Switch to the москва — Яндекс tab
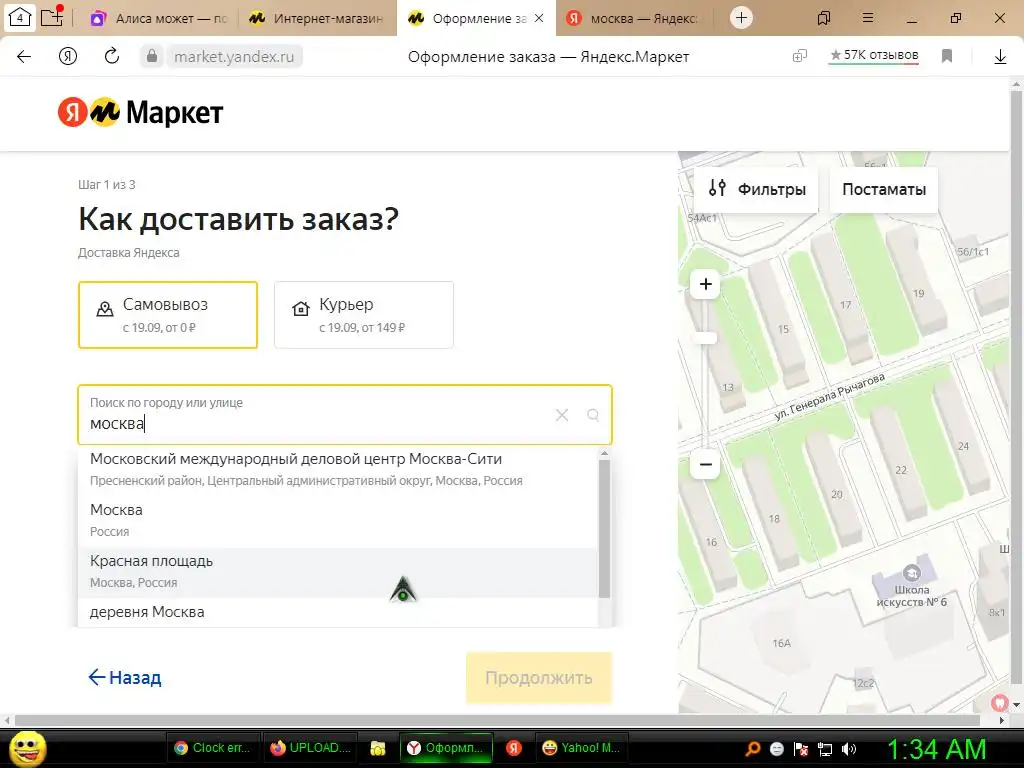The image size is (1024, 768). tap(634, 18)
